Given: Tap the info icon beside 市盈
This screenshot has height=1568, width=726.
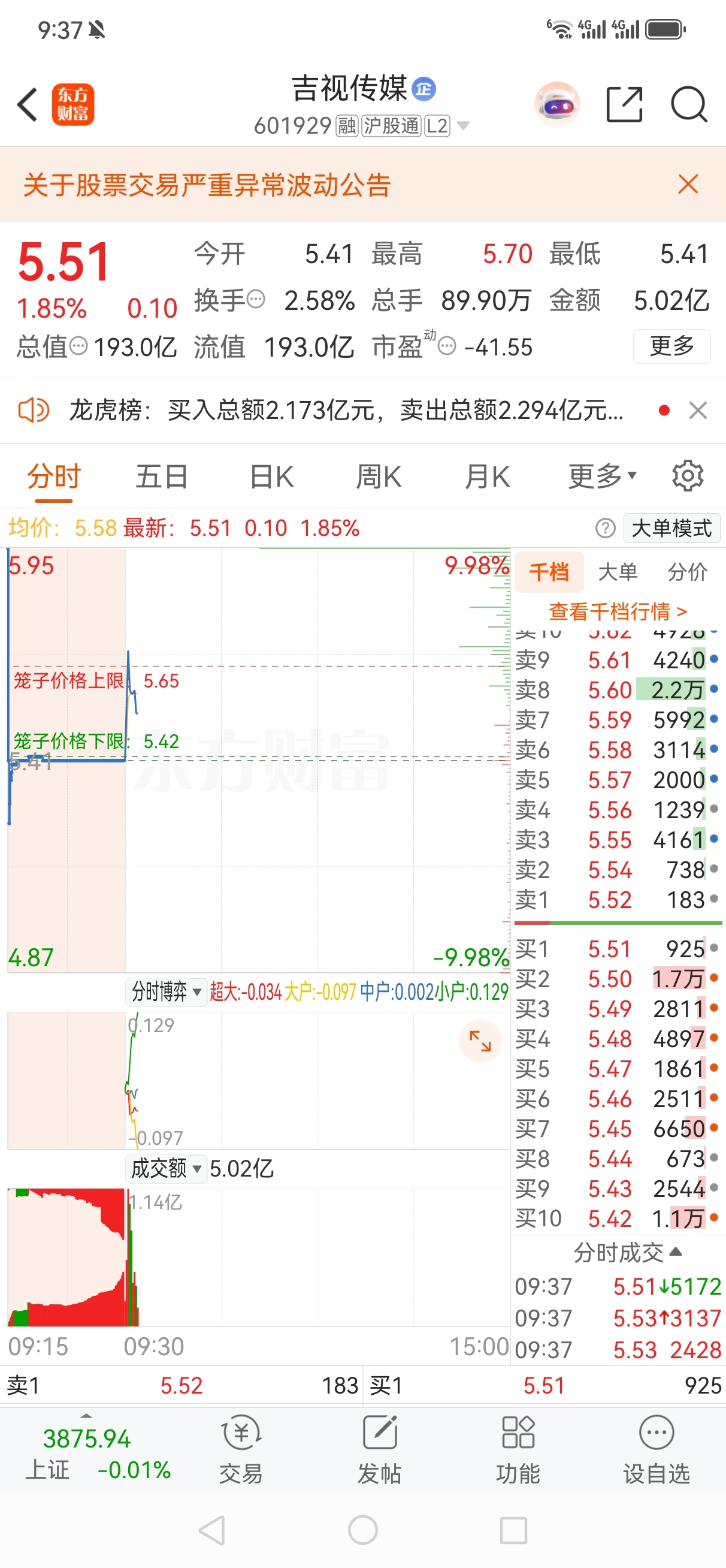Looking at the screenshot, I should pyautogui.click(x=447, y=346).
